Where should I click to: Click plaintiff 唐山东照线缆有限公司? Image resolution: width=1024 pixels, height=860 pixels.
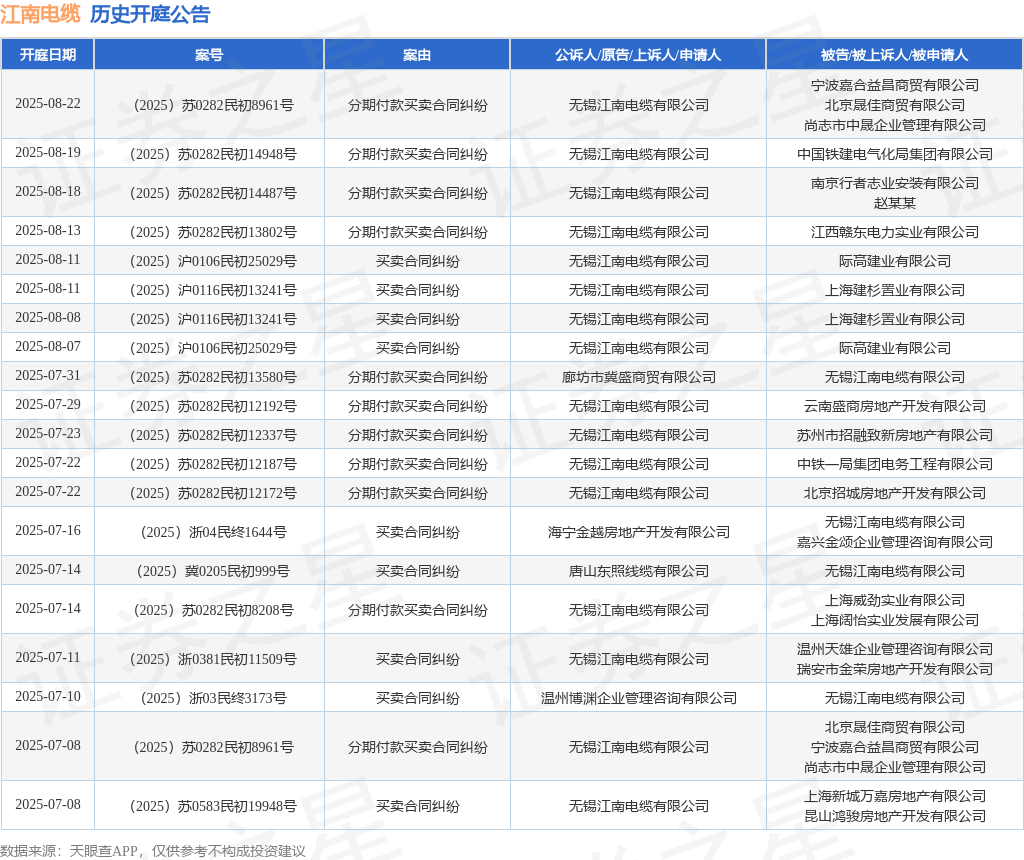(x=638, y=571)
